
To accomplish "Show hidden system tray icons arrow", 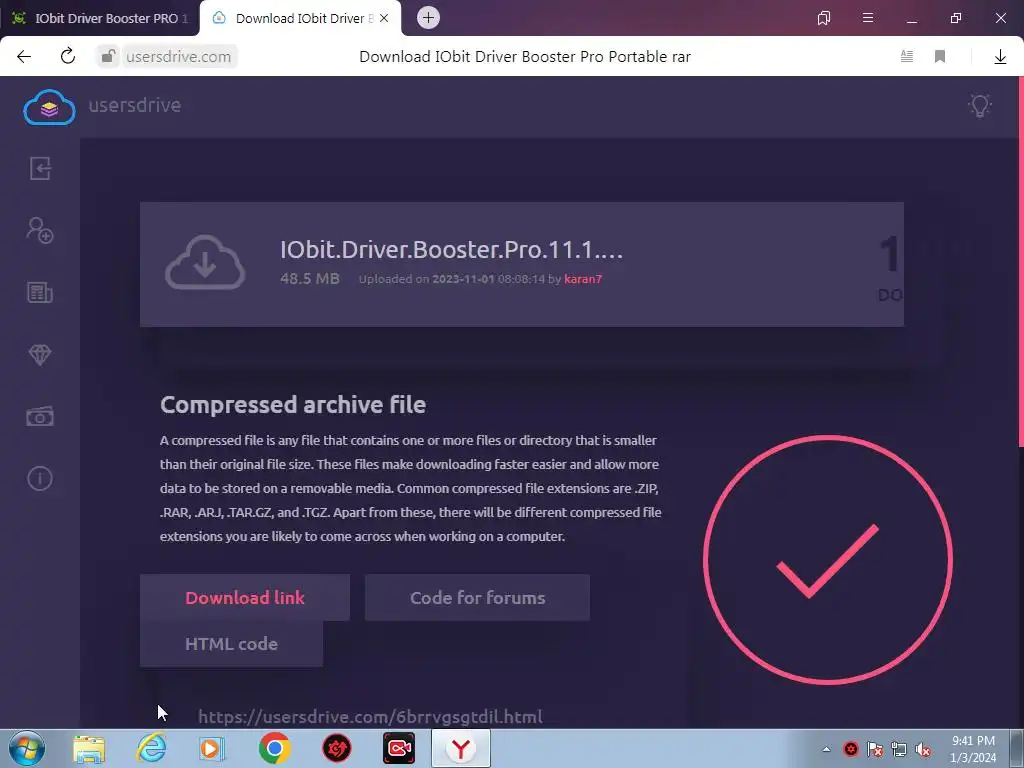I will point(826,749).
